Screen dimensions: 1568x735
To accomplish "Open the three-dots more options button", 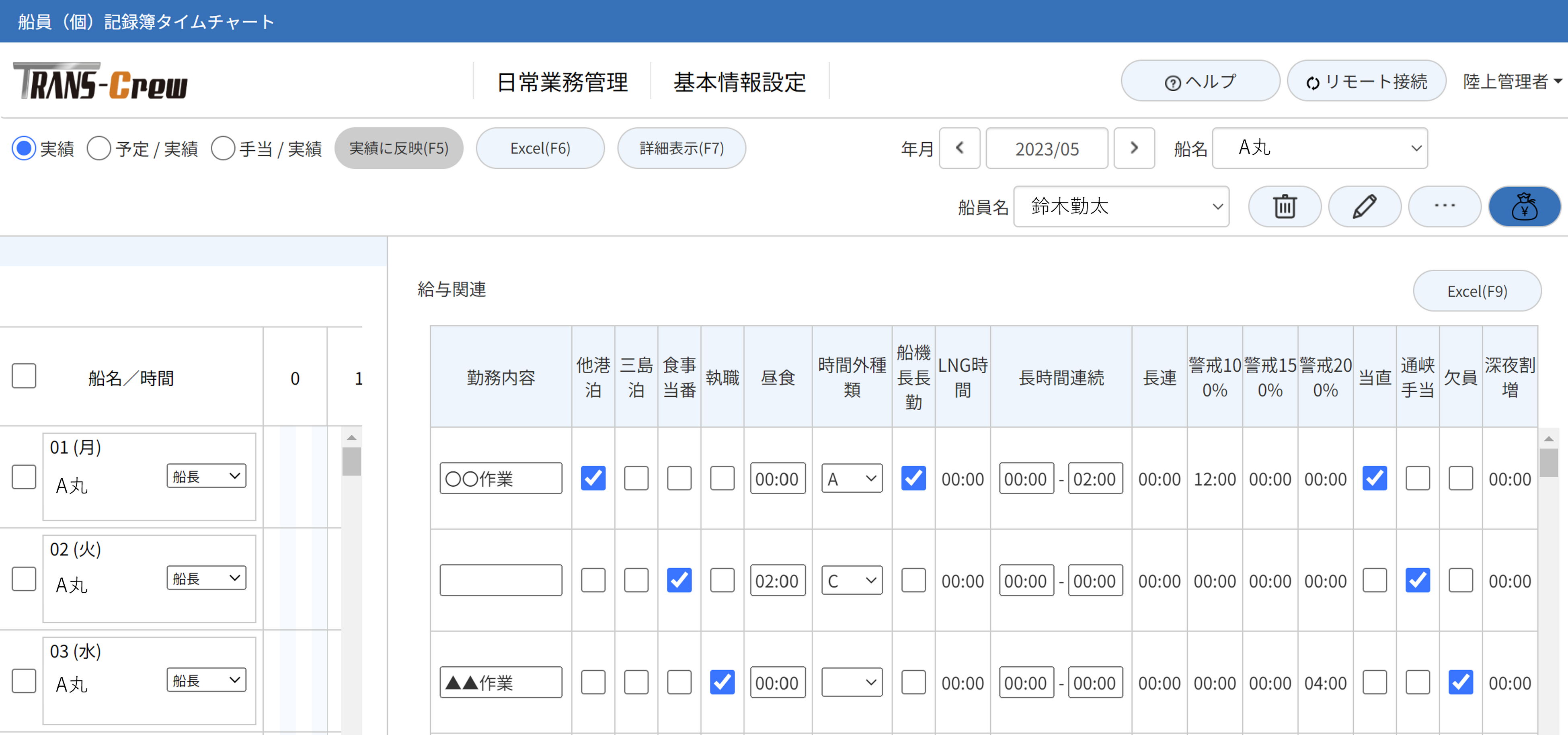I will point(1444,206).
